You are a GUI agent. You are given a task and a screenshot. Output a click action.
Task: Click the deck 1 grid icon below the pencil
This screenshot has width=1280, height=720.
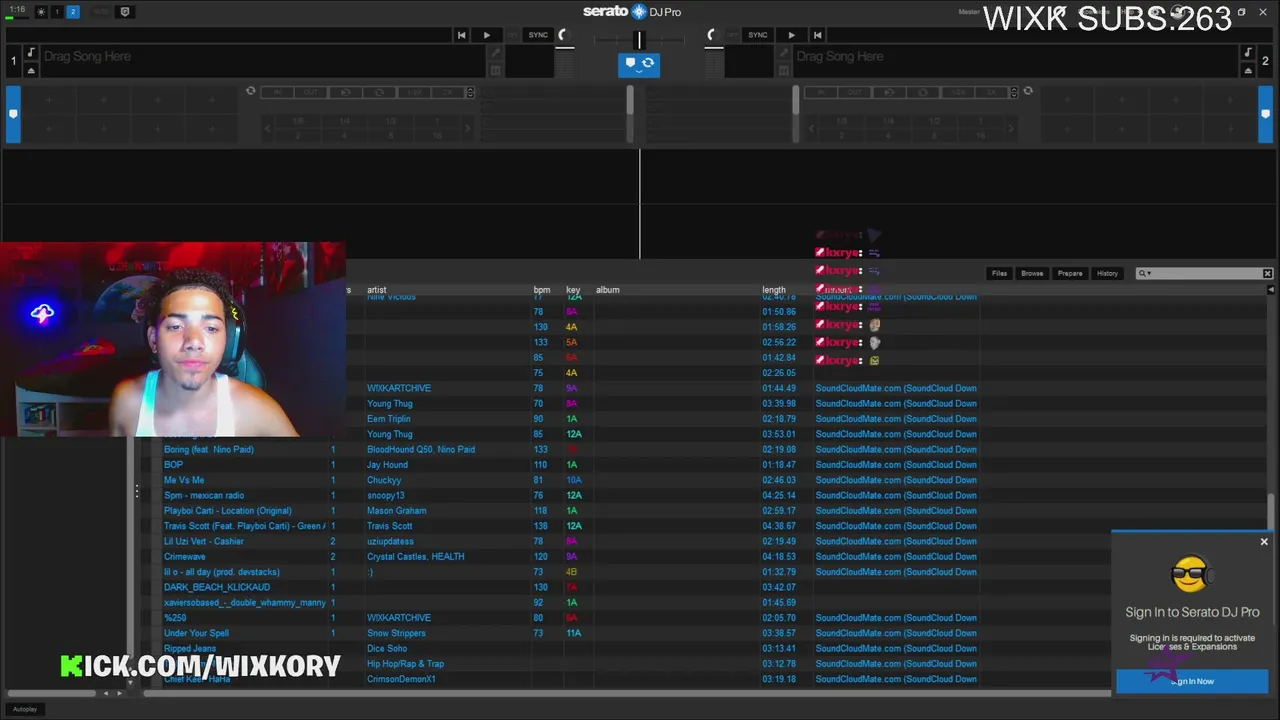tap(495, 70)
